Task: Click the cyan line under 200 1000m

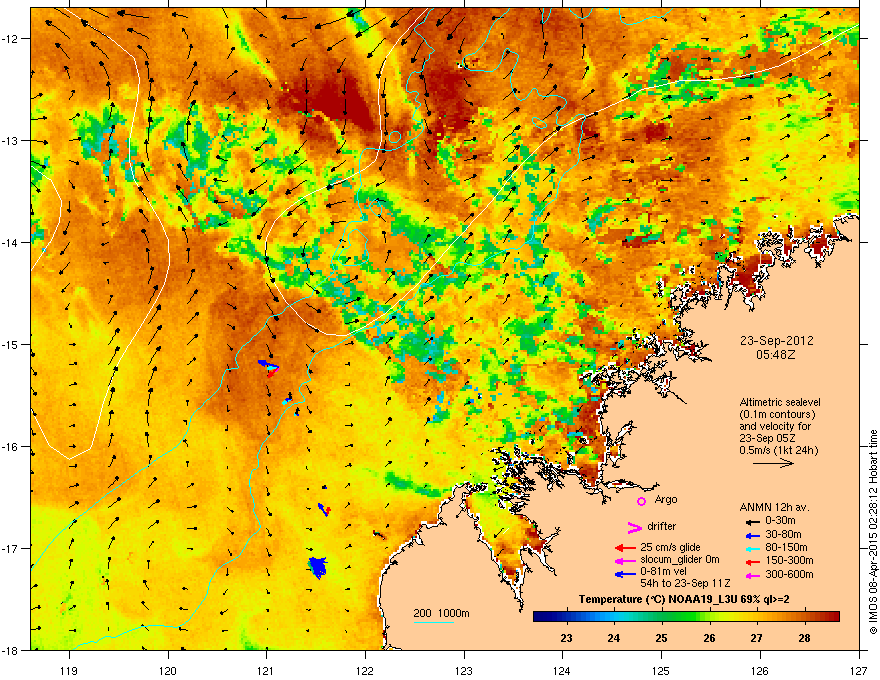Action: click(x=433, y=622)
